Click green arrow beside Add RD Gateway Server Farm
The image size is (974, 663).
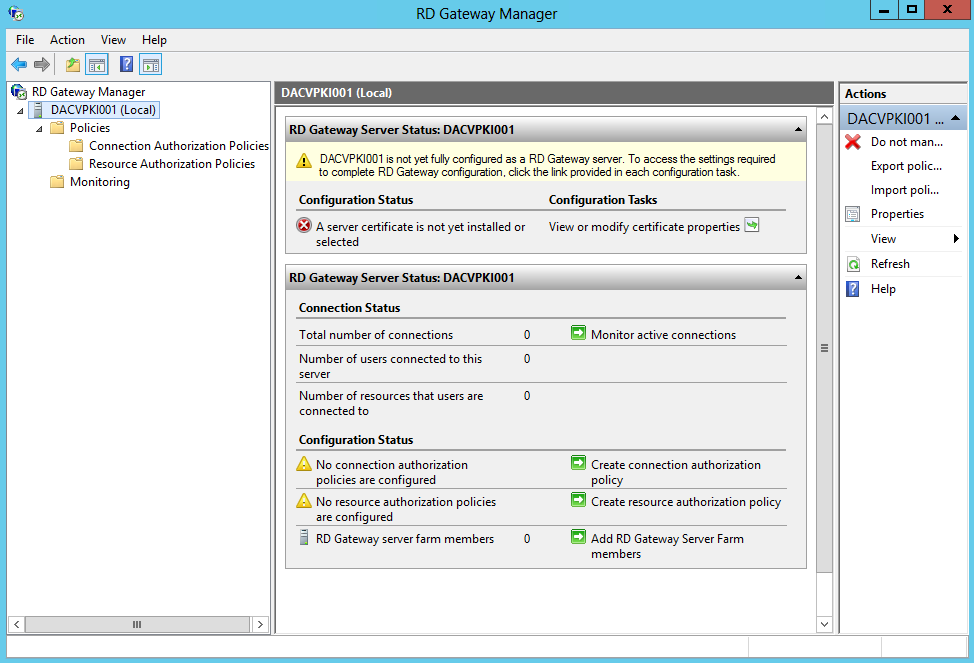(x=578, y=537)
